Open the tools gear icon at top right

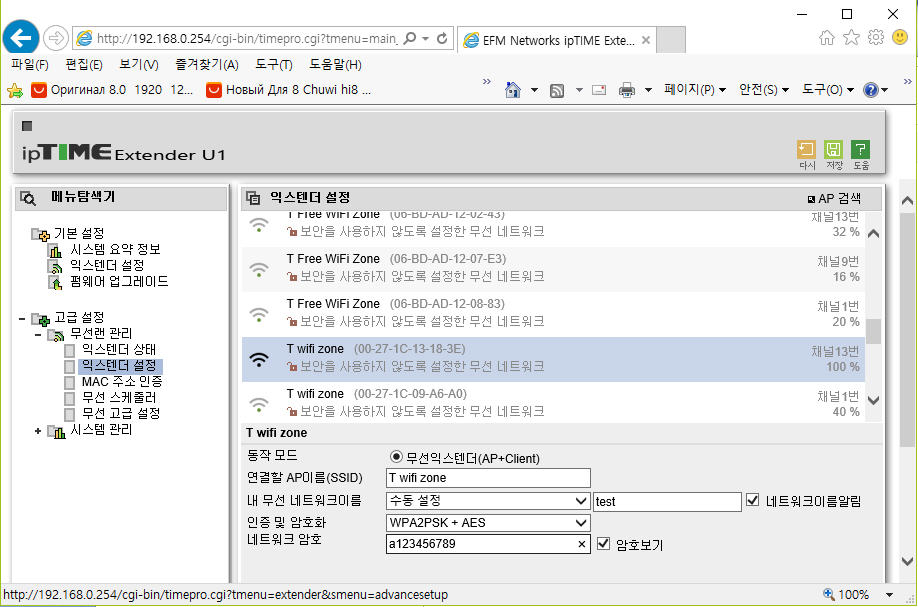[x=875, y=38]
